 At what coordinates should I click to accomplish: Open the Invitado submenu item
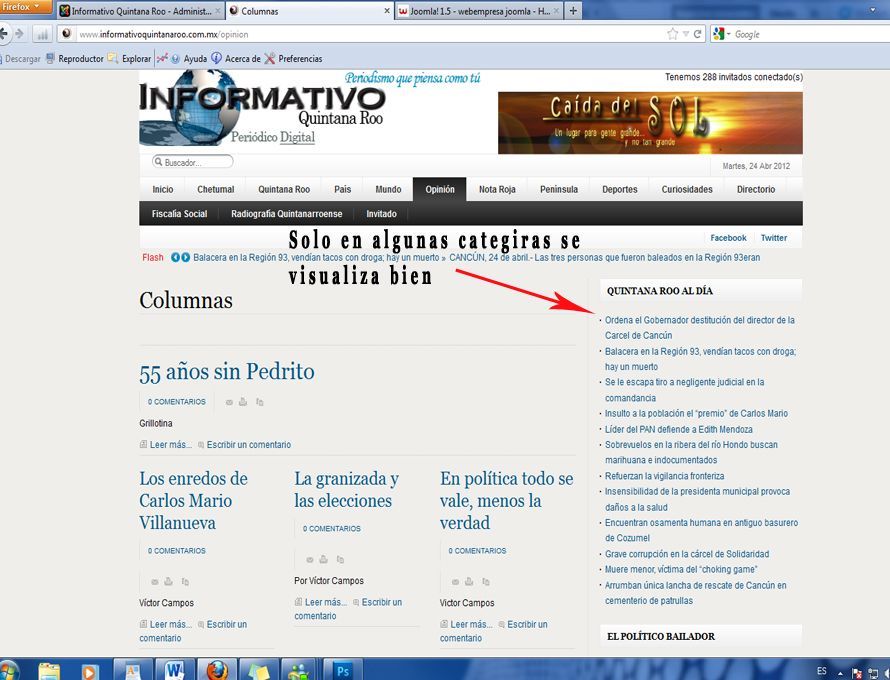(x=381, y=213)
